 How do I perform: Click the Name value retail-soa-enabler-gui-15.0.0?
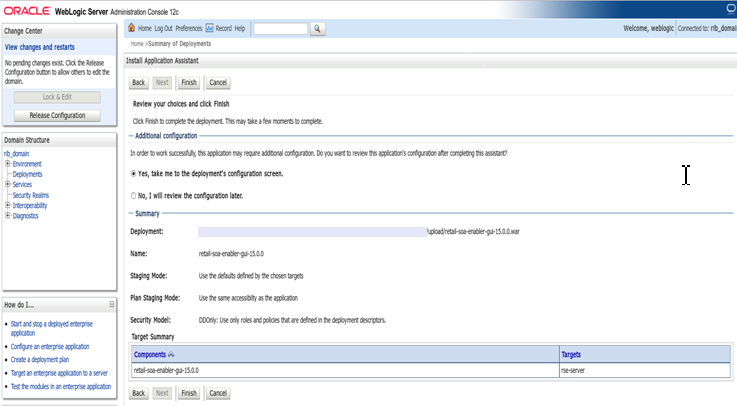231,254
